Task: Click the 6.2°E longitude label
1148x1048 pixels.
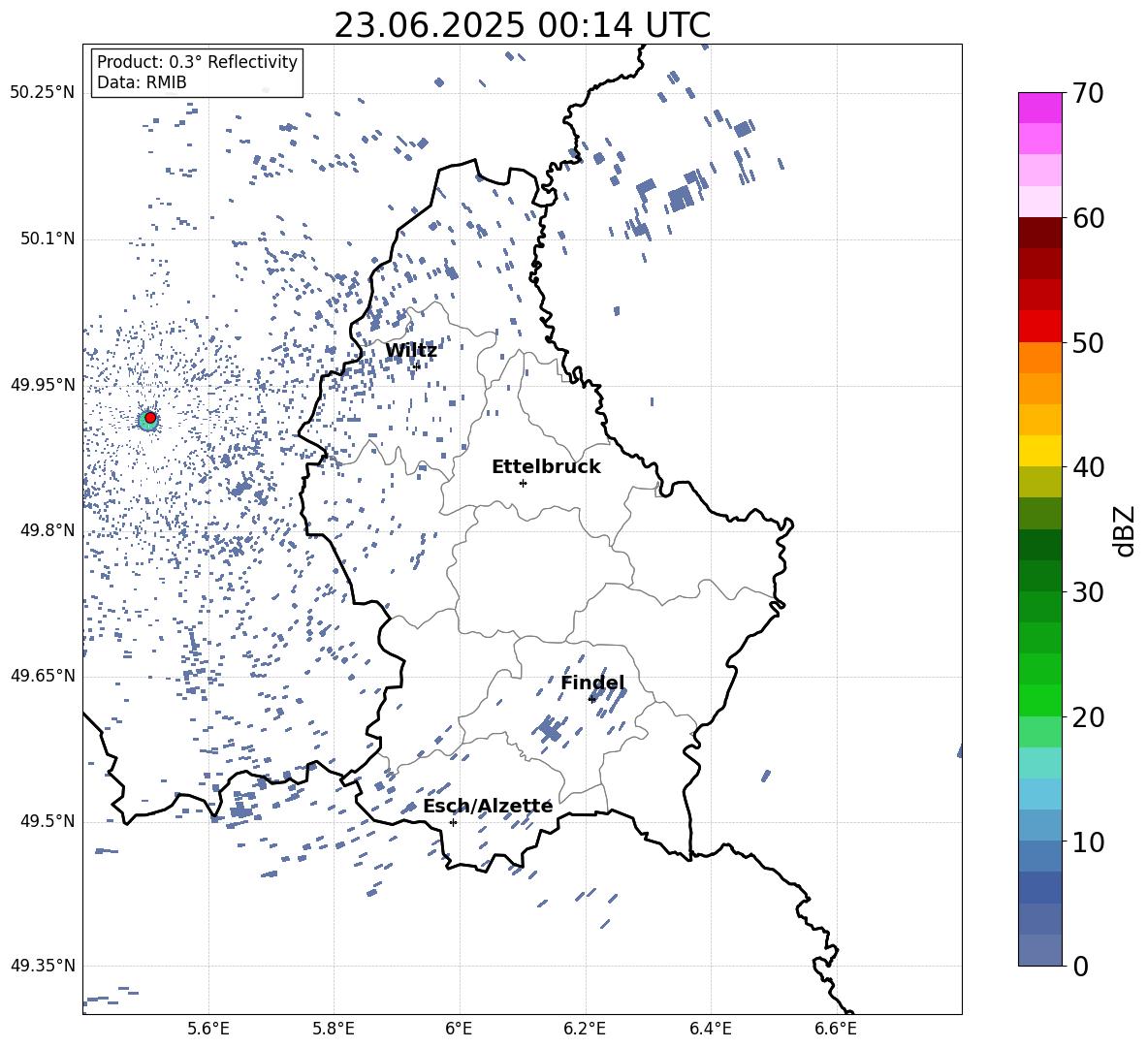Action: [x=585, y=1029]
